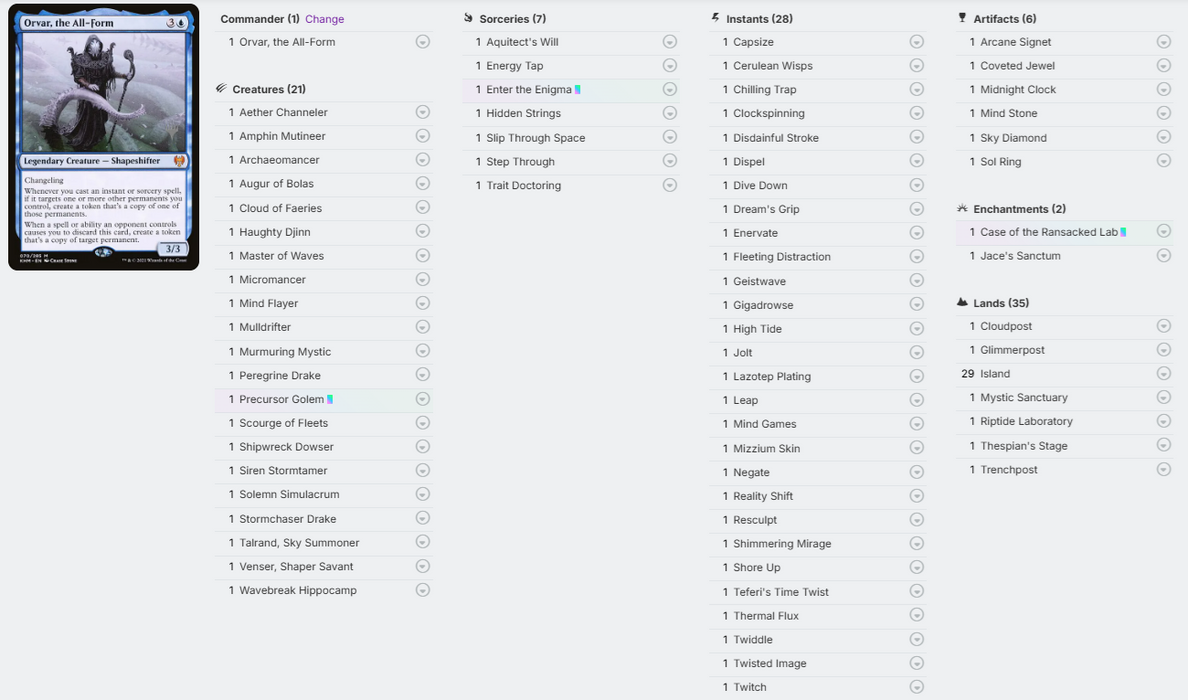Open the Commander Orvar, the All-Form entry
This screenshot has height=700, width=1188.
click(286, 42)
